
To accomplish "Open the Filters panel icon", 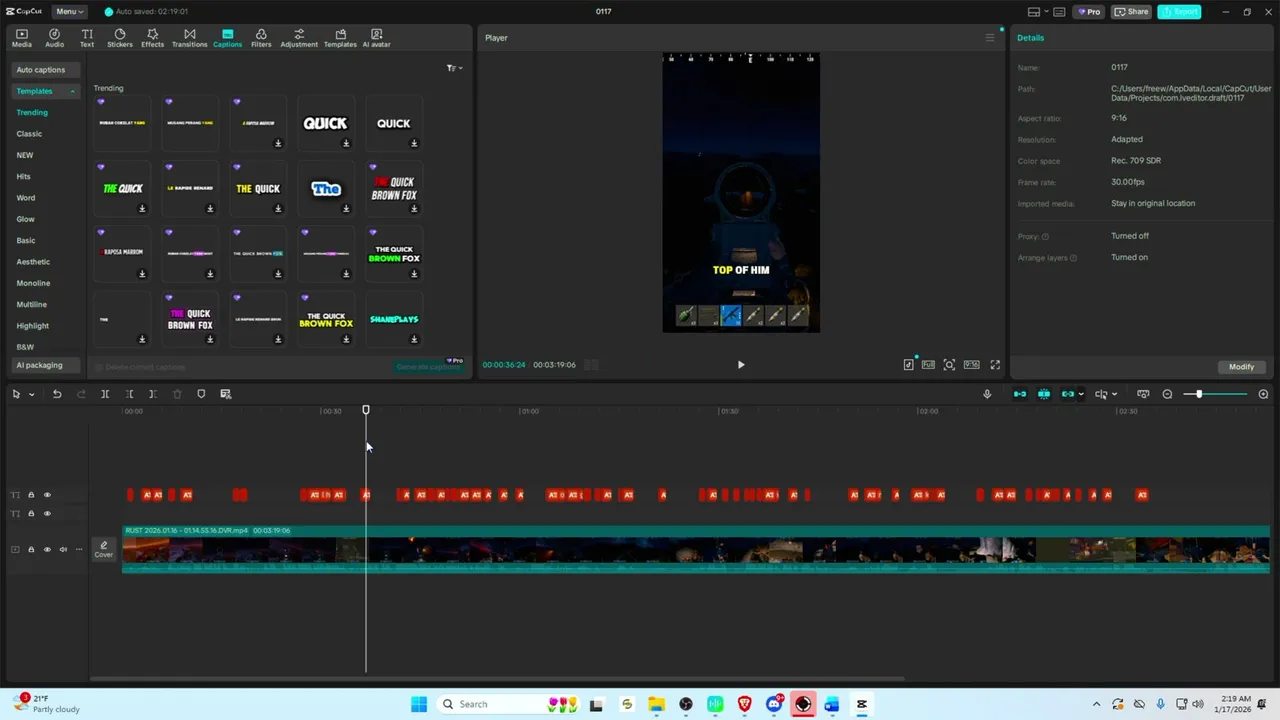I will click(x=261, y=38).
